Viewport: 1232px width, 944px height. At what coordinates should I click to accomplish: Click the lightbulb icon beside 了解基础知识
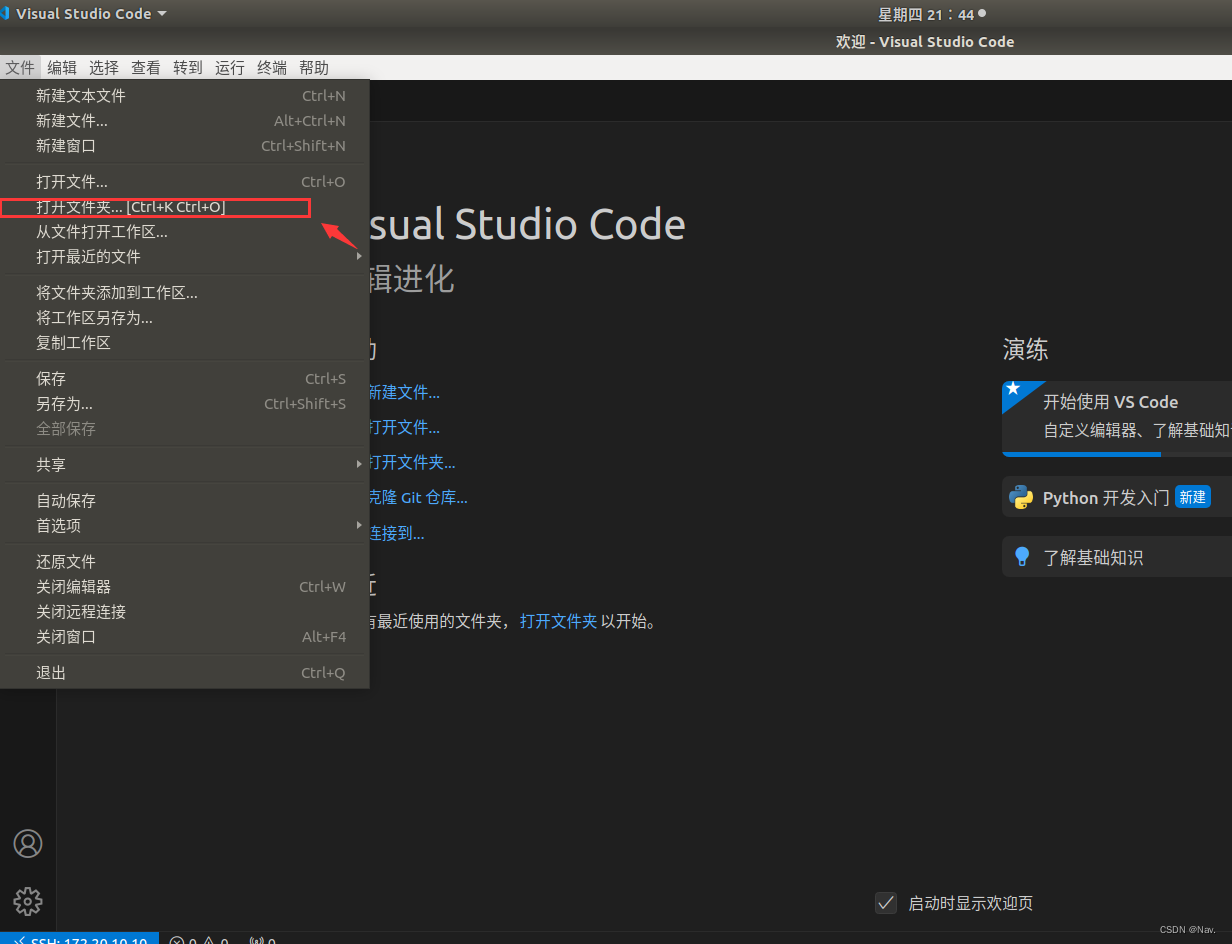pyautogui.click(x=1021, y=557)
